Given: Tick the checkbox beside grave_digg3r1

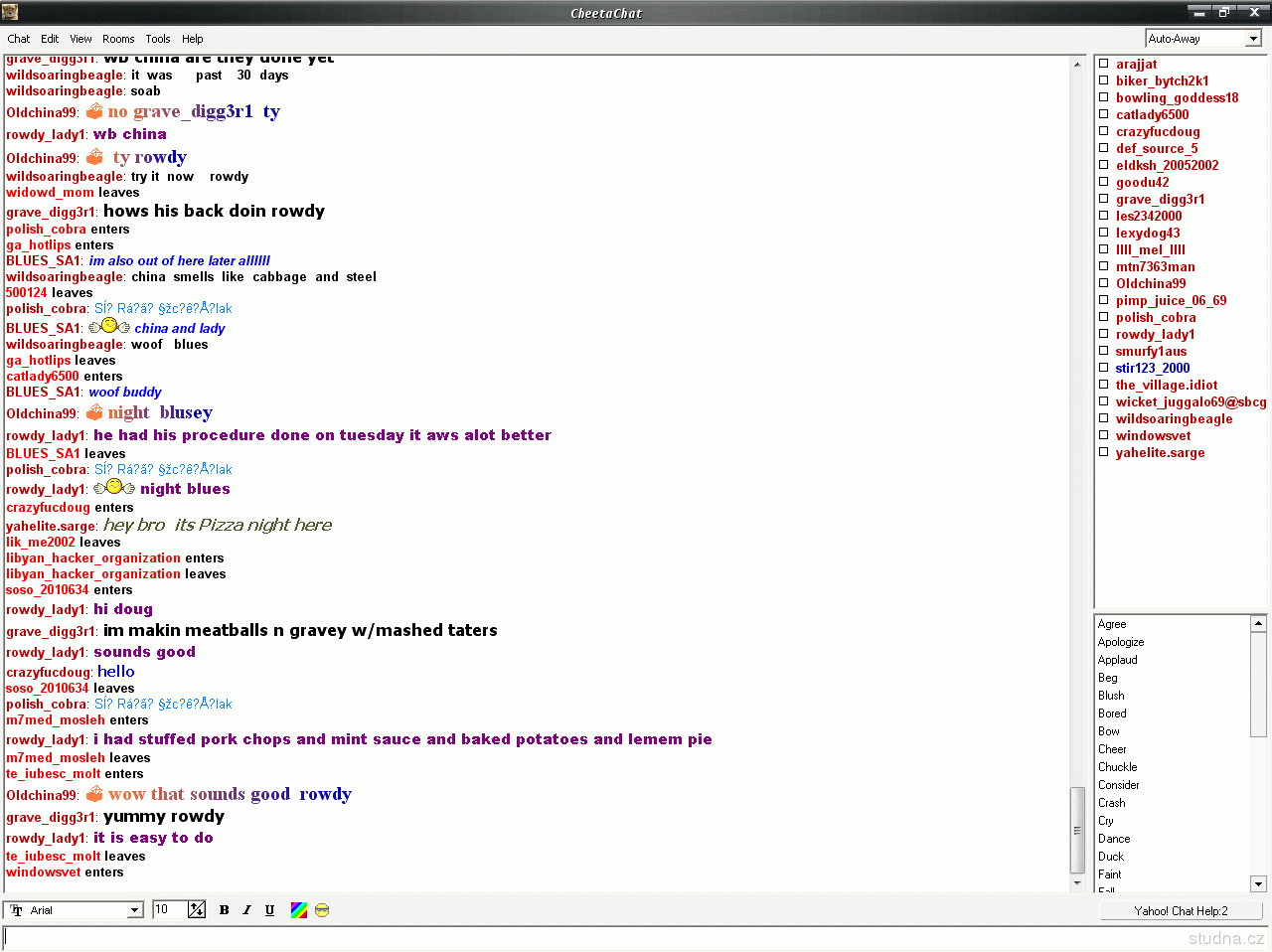Looking at the screenshot, I should pyautogui.click(x=1103, y=199).
